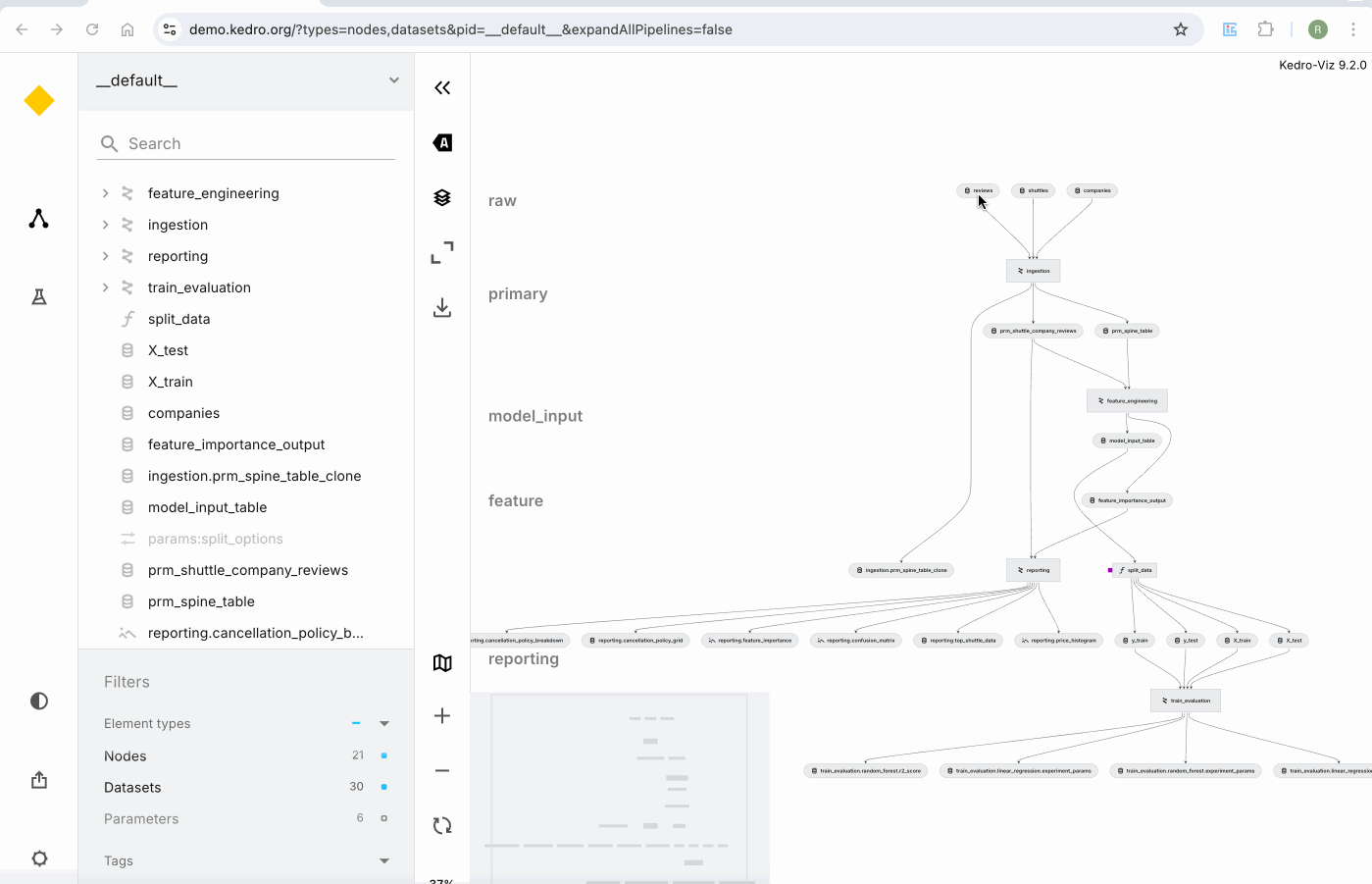
Task: Select prm_spine_table in node list
Action: point(201,601)
